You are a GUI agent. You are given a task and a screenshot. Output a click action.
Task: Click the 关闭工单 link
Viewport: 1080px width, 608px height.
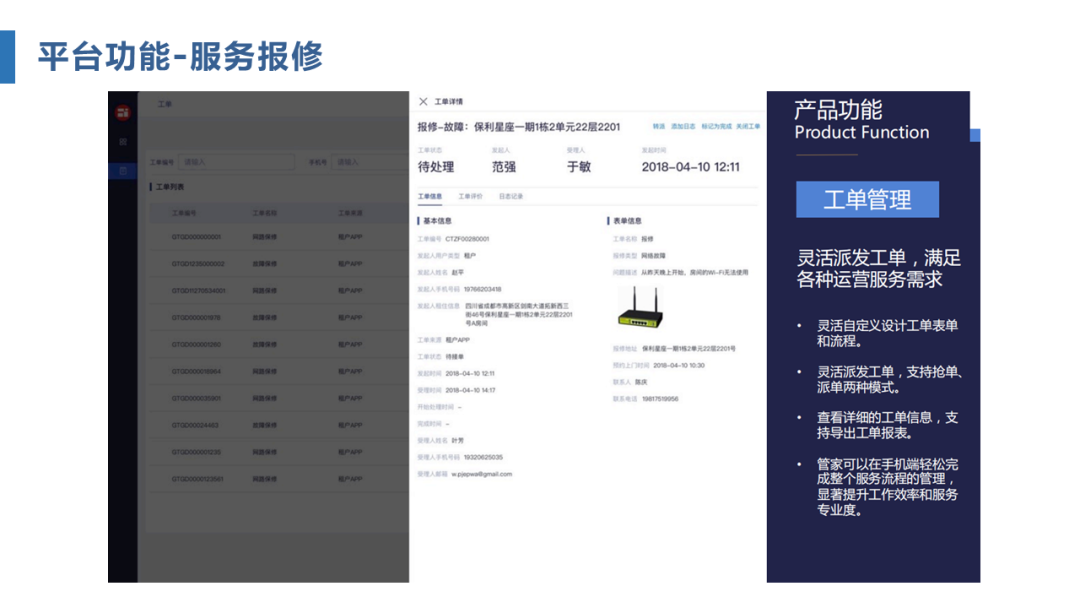click(x=748, y=127)
